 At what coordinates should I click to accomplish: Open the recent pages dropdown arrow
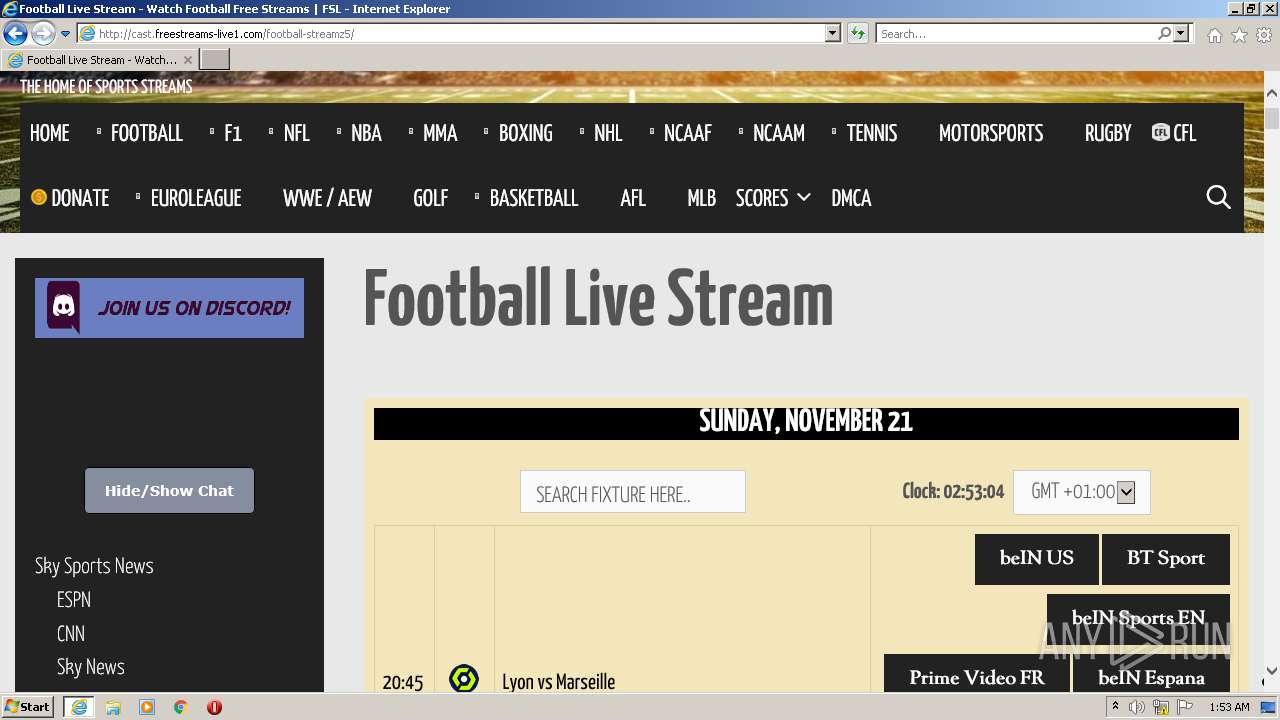(x=66, y=34)
